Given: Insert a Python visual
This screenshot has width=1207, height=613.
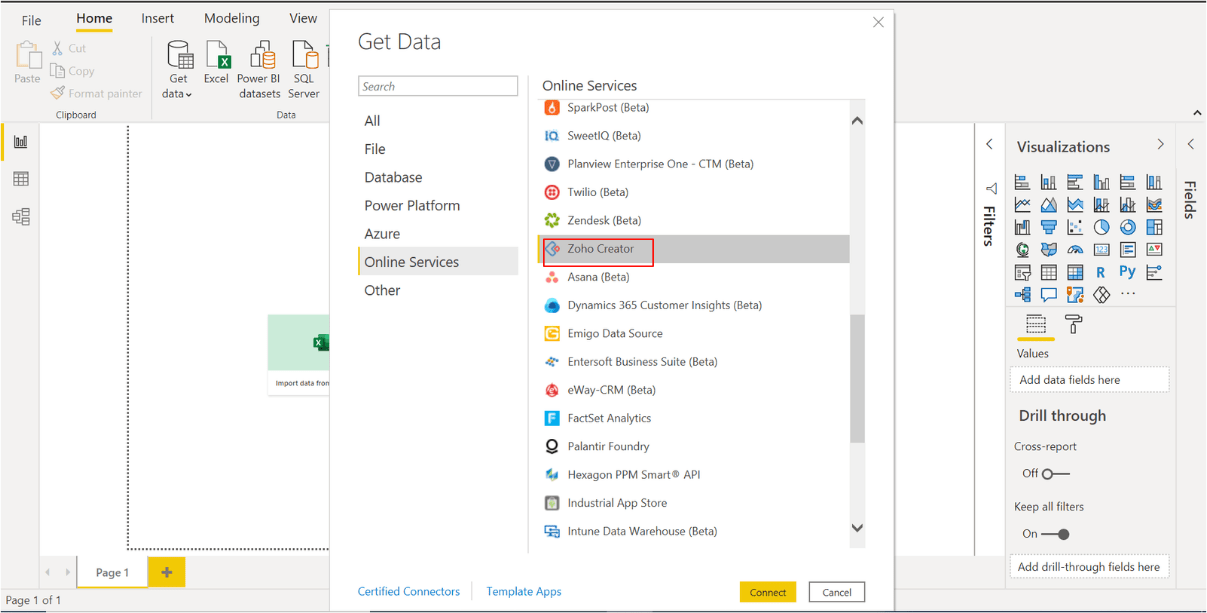Looking at the screenshot, I should pyautogui.click(x=1128, y=270).
